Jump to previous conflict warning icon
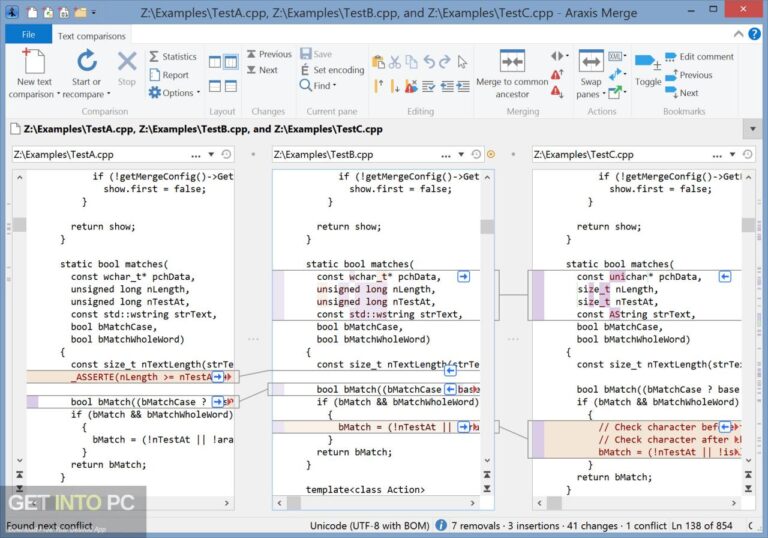 (557, 74)
